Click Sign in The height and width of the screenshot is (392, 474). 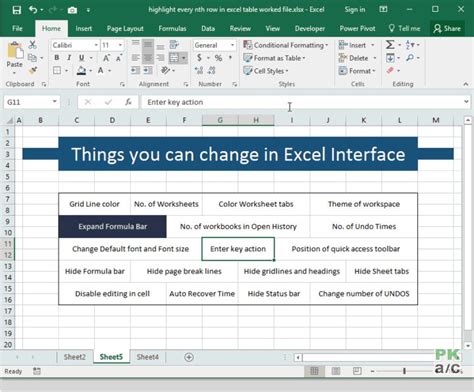[355, 10]
